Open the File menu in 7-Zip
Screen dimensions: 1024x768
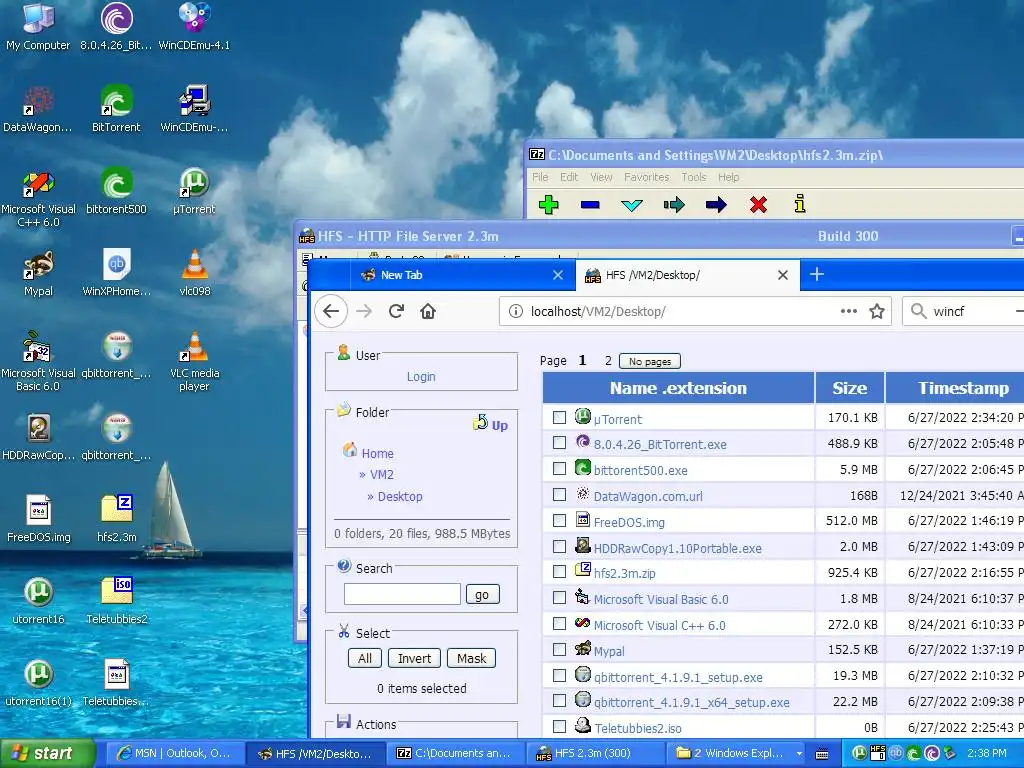540,177
